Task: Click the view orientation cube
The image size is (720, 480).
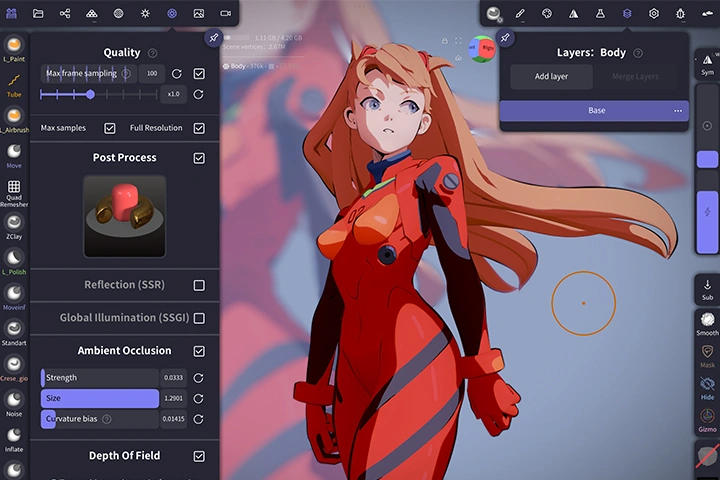Action: (x=482, y=48)
